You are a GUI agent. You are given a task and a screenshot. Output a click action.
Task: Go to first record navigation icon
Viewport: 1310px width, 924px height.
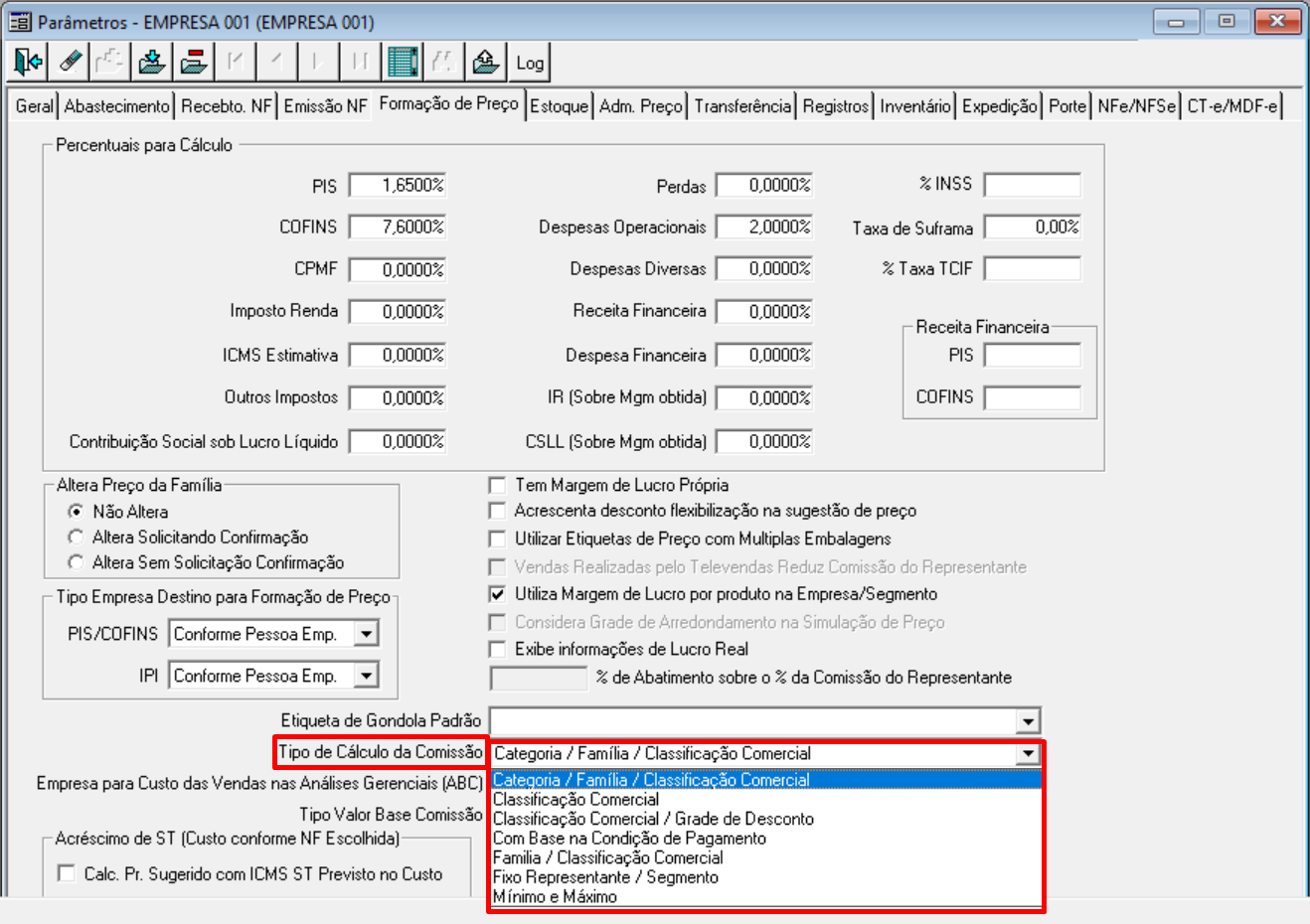point(235,63)
